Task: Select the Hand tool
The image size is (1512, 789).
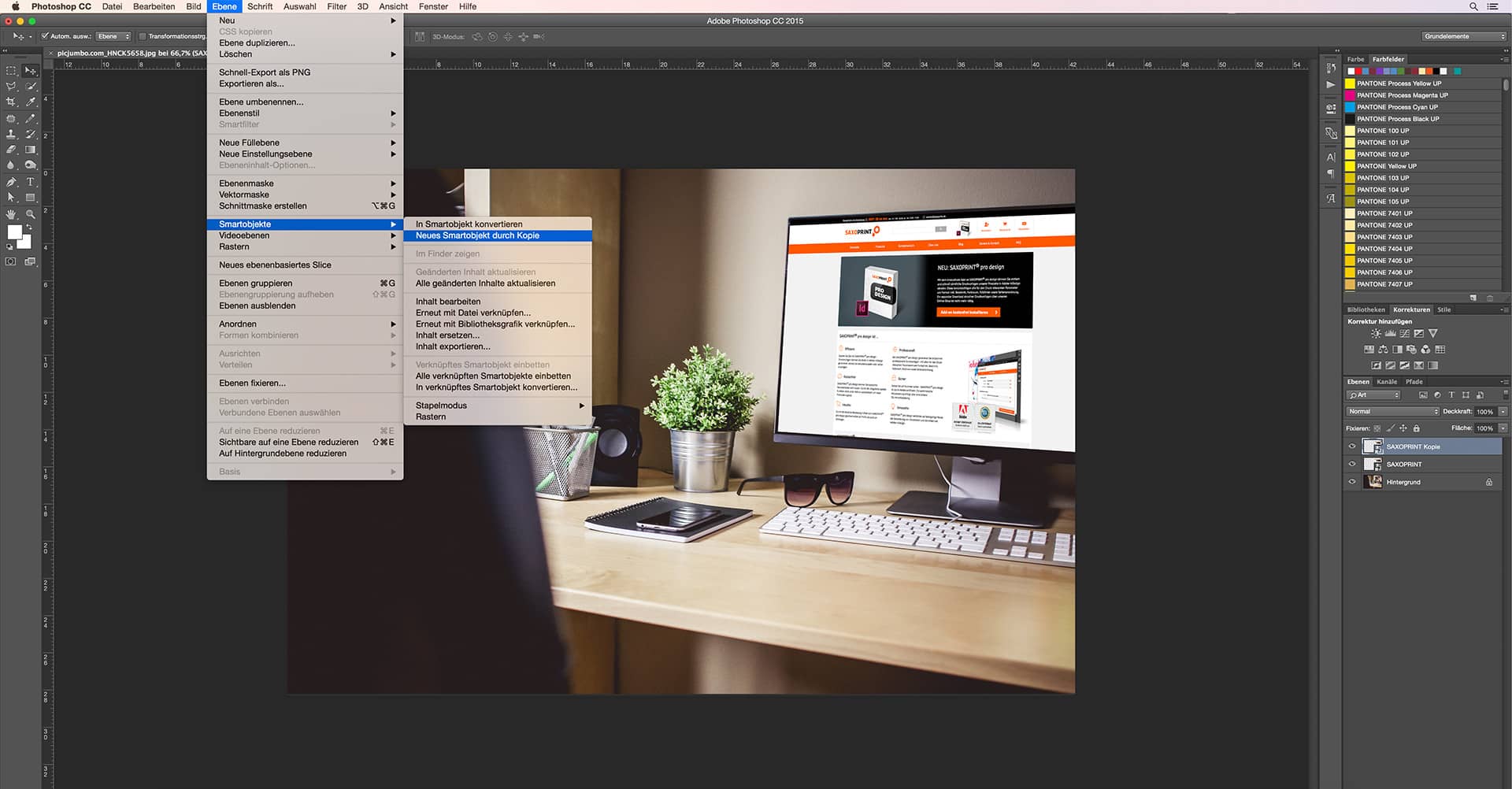Action: [11, 214]
